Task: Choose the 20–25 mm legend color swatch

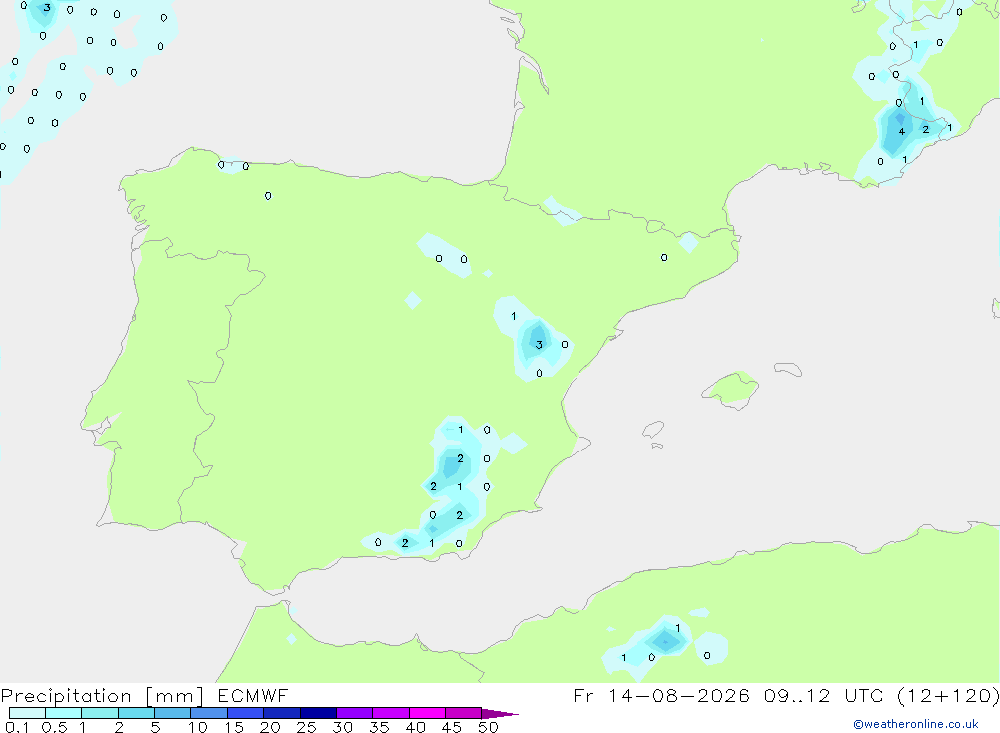Action: point(282,713)
